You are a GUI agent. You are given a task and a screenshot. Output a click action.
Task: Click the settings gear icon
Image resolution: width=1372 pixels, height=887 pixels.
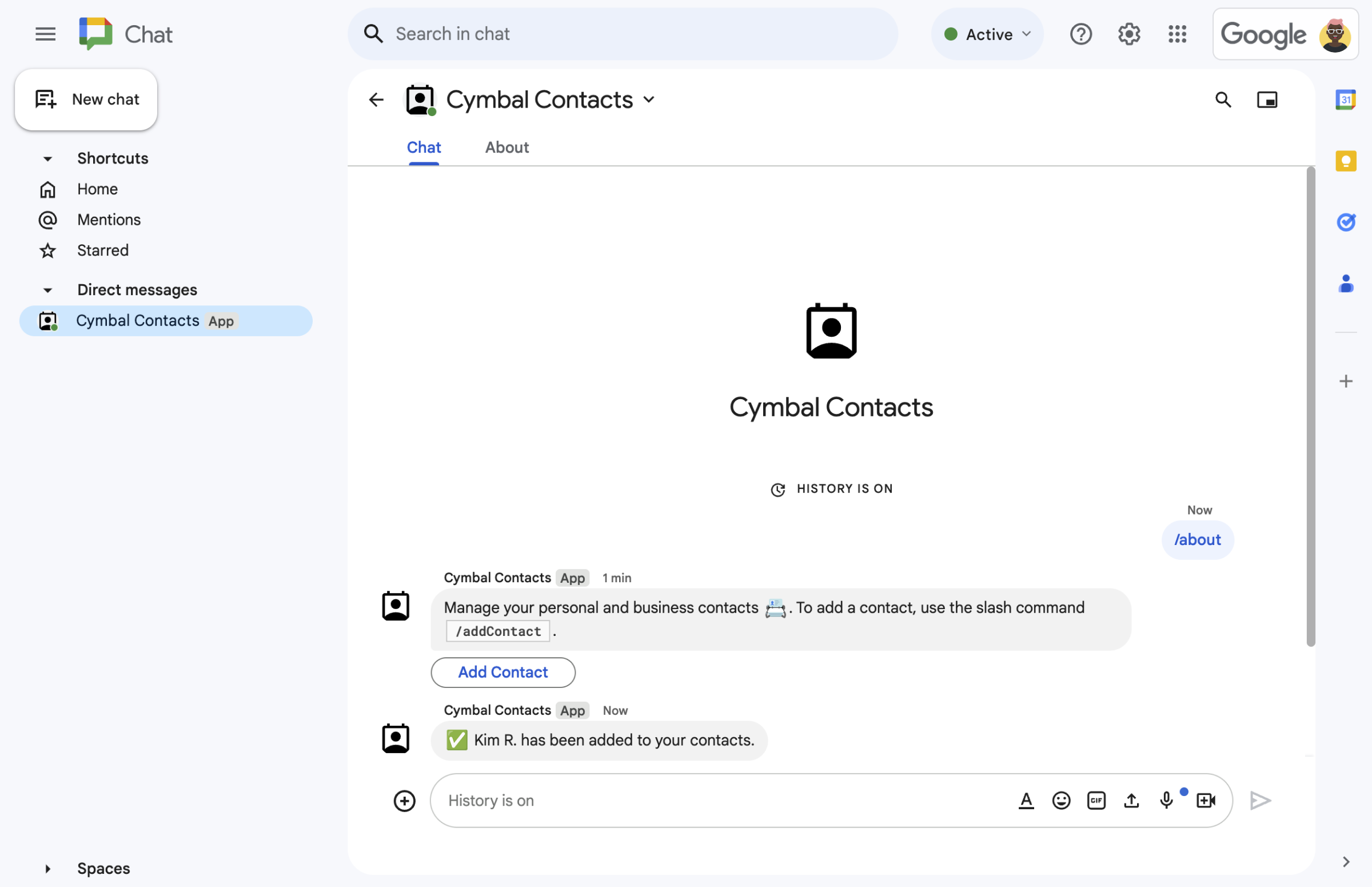point(1128,33)
